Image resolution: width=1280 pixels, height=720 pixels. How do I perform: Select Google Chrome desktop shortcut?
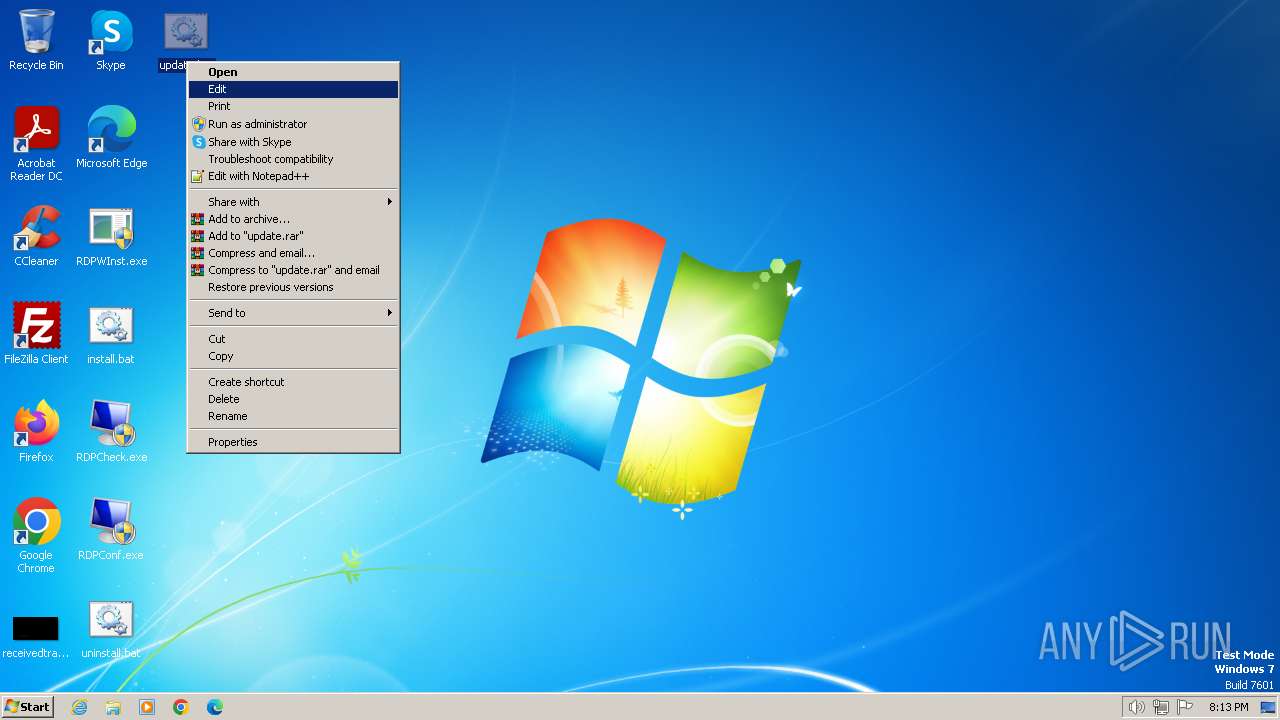pyautogui.click(x=36, y=536)
